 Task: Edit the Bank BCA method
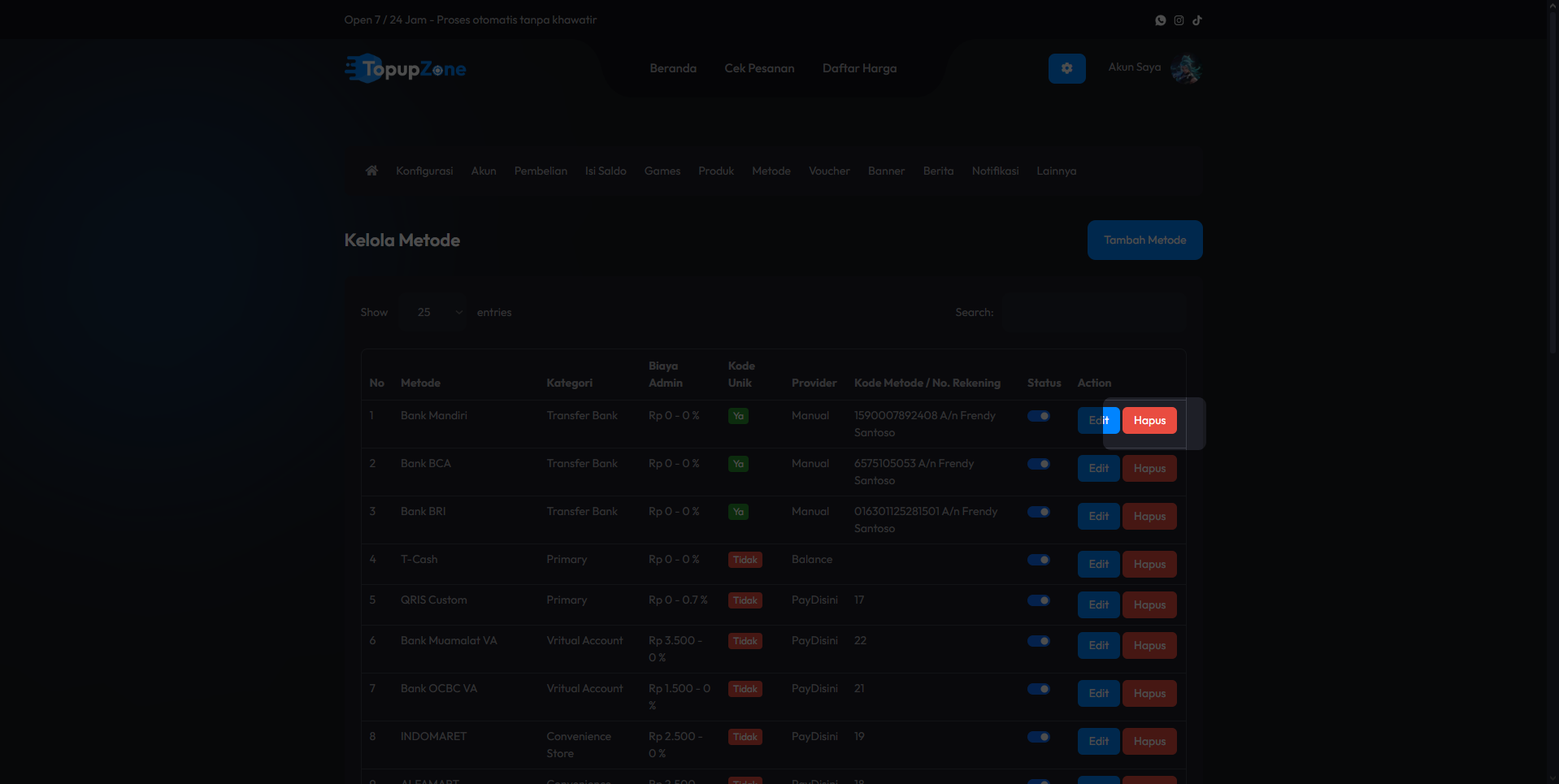click(1098, 468)
